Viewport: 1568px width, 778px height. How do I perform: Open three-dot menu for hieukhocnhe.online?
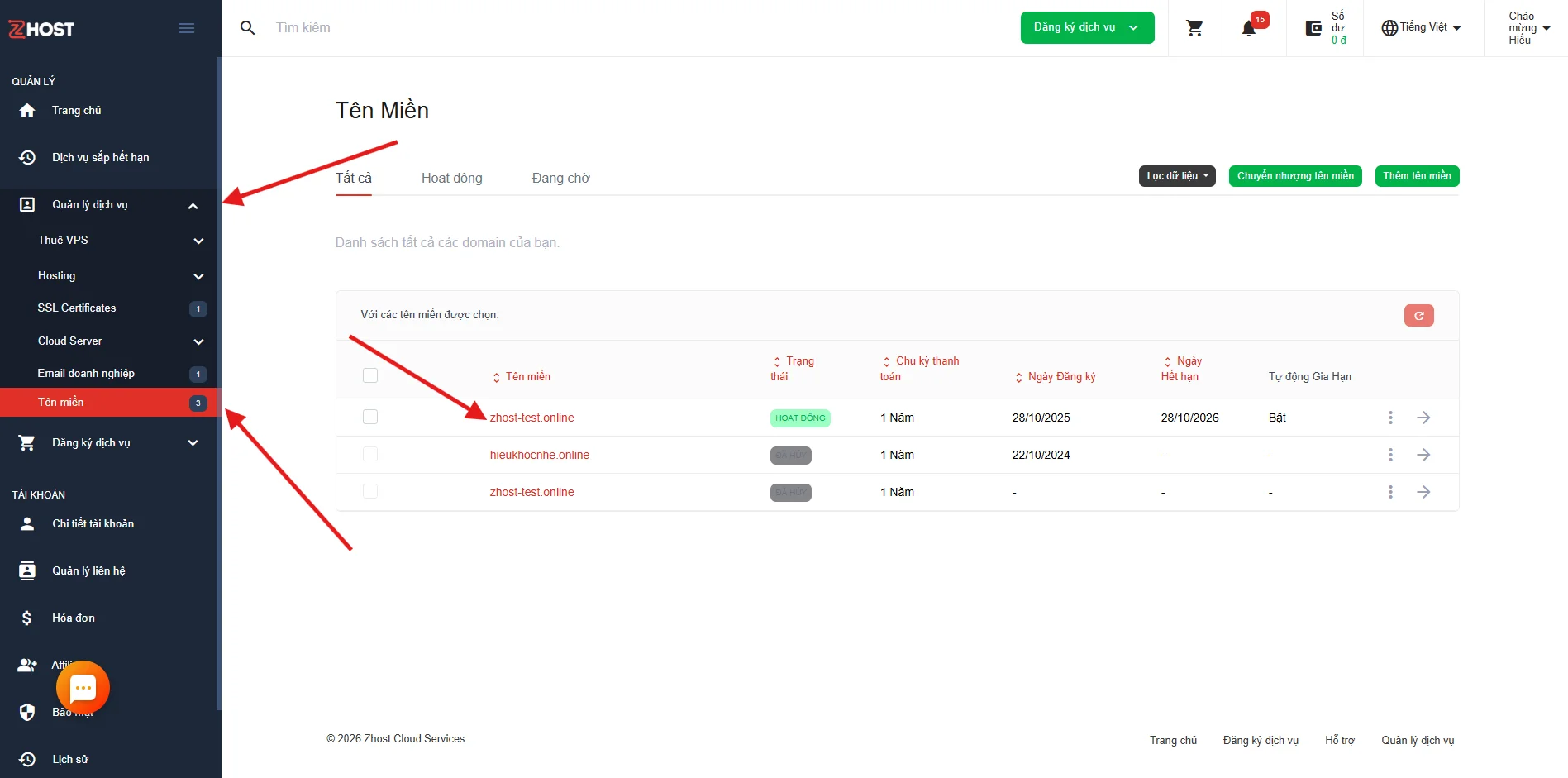(x=1390, y=455)
